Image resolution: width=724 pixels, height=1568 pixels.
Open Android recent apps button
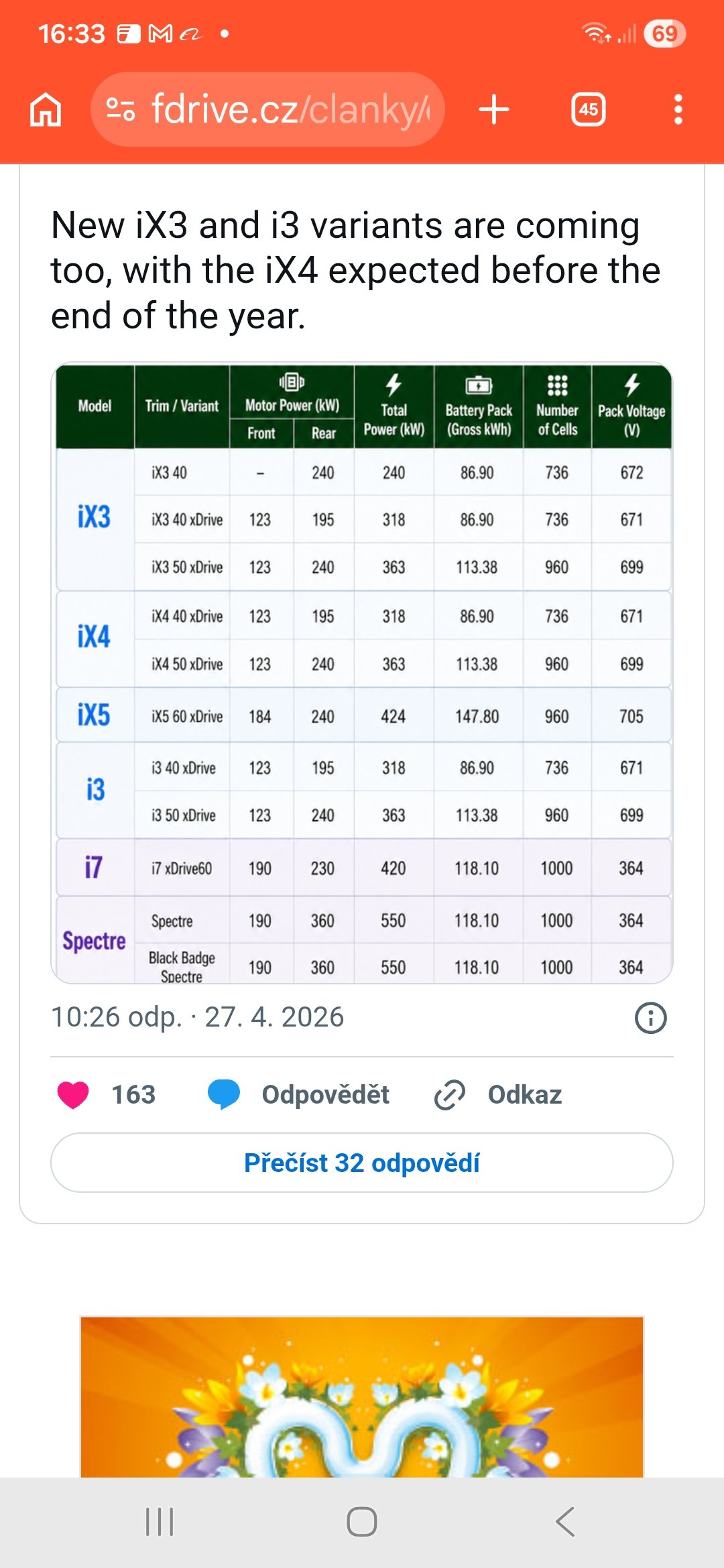(160, 1521)
